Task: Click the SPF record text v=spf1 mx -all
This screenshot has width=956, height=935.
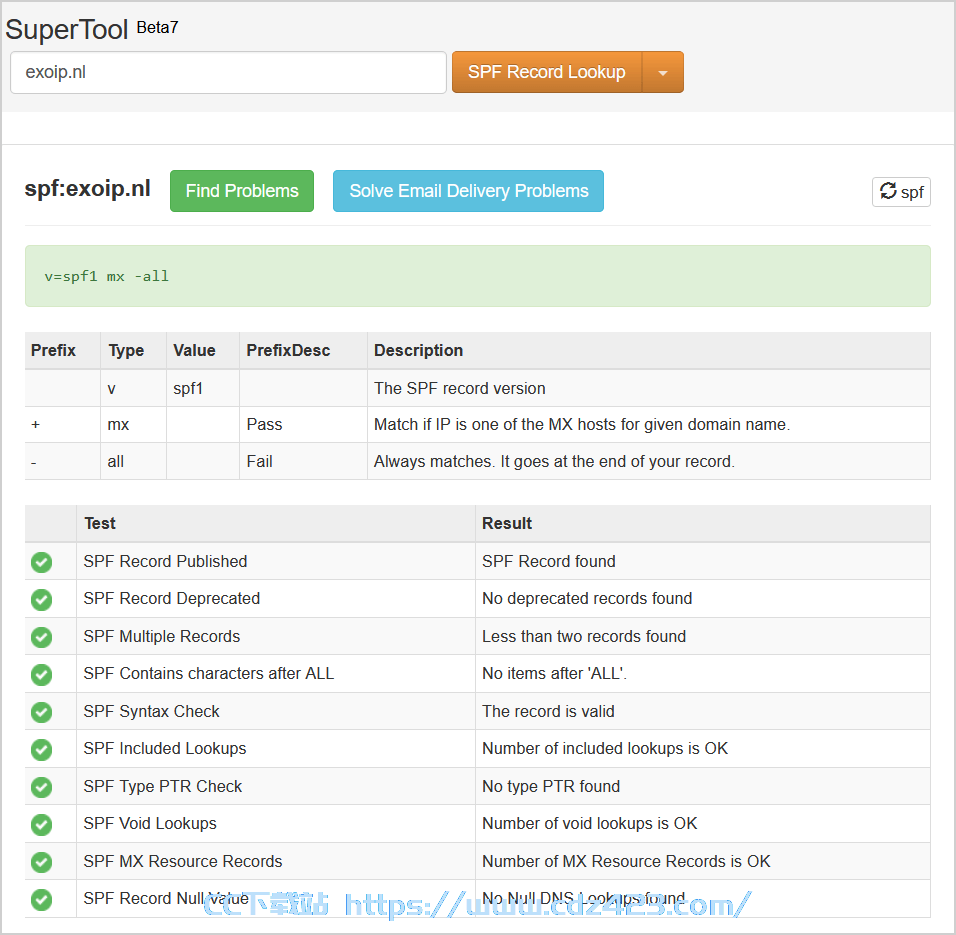Action: click(x=107, y=276)
